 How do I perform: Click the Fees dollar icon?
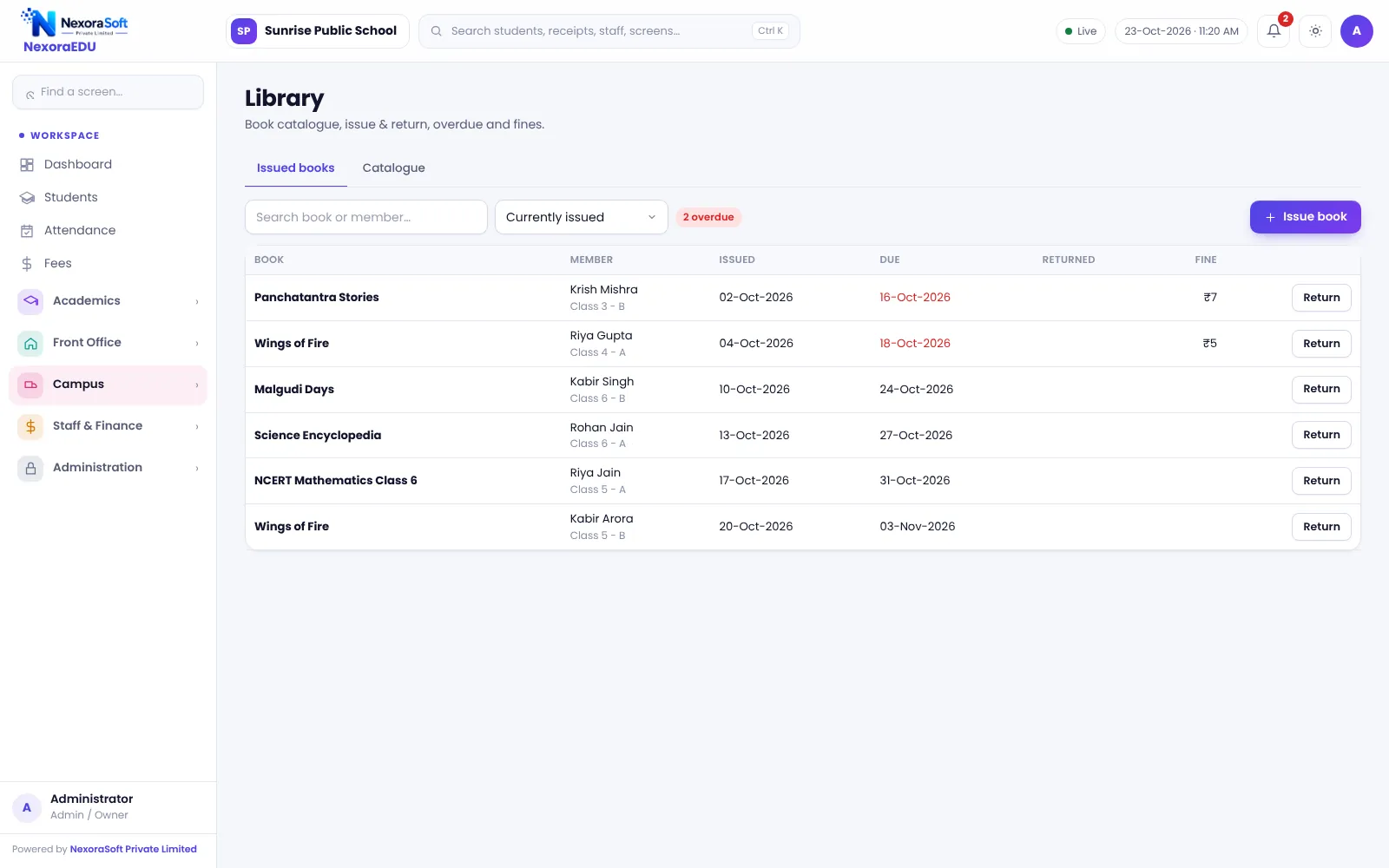click(x=27, y=264)
